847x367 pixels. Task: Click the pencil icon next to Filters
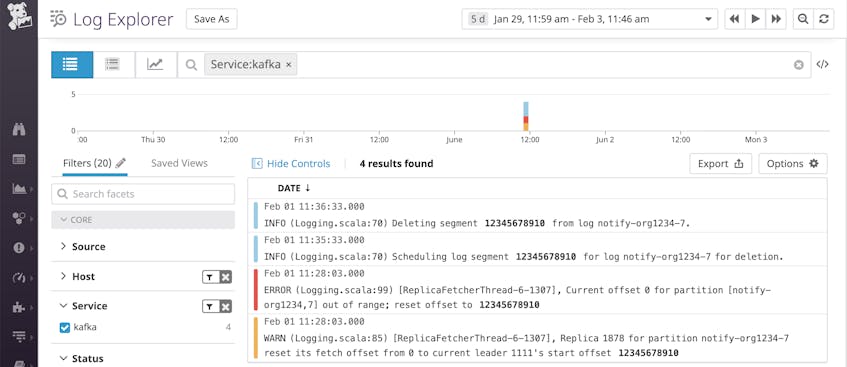pos(120,163)
